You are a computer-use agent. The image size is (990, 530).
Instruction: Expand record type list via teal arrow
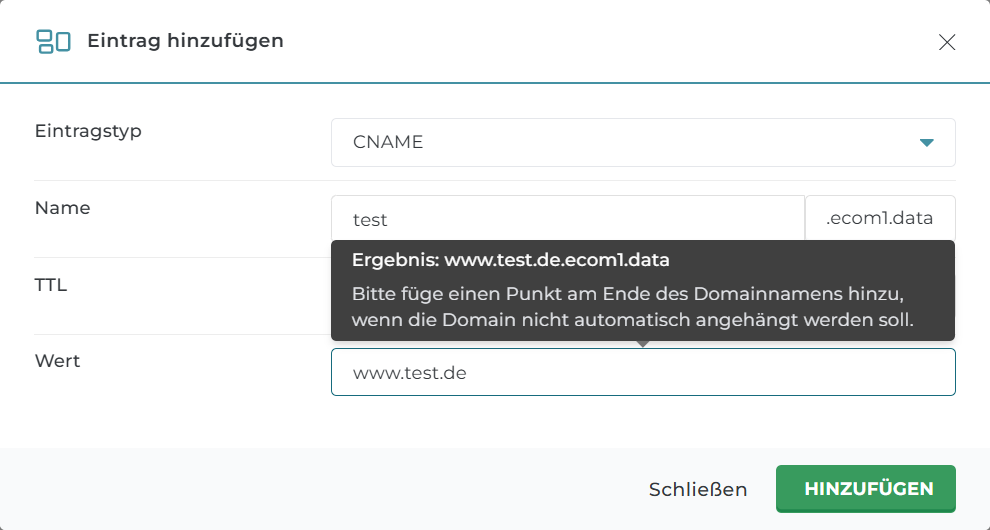pyautogui.click(x=926, y=143)
